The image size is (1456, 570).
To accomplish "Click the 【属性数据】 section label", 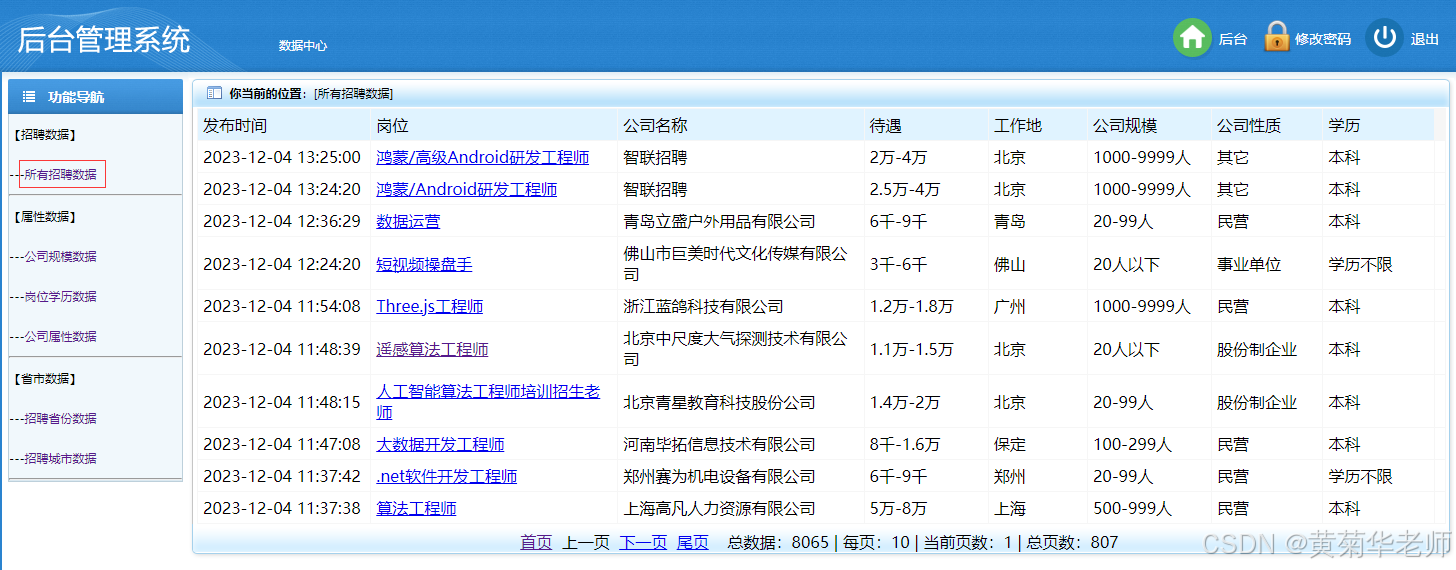I will pyautogui.click(x=46, y=216).
